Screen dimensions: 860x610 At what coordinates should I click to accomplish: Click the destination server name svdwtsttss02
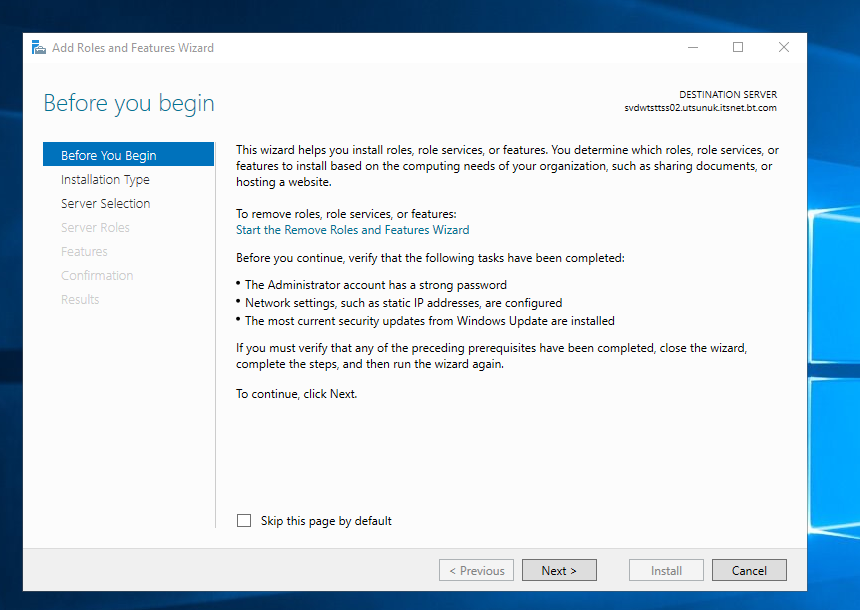tap(700, 108)
